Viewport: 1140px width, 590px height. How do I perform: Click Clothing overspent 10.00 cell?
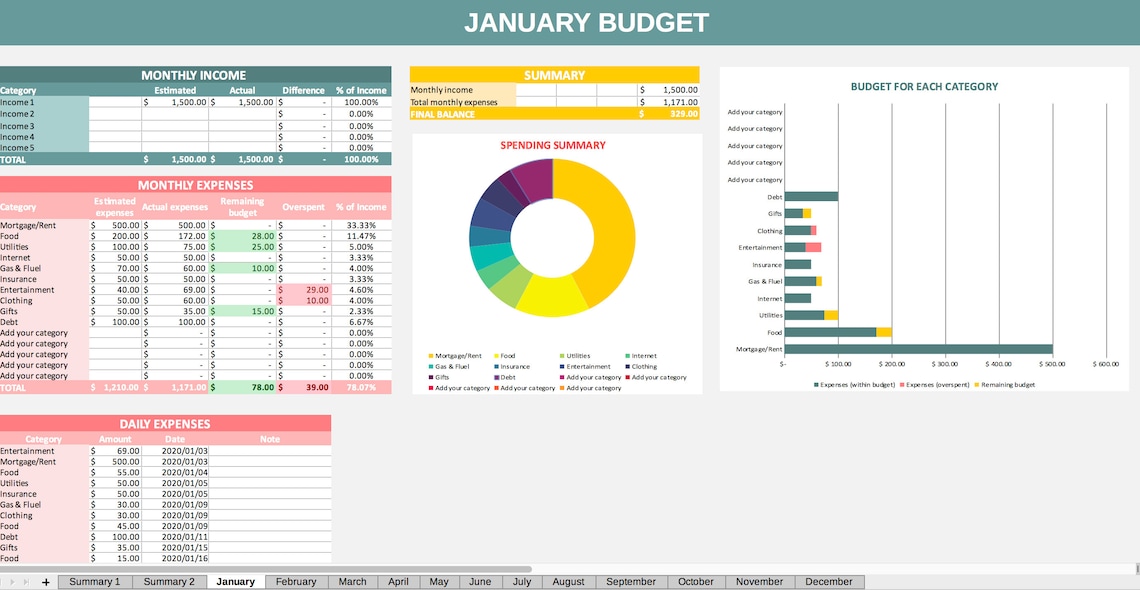tap(304, 301)
